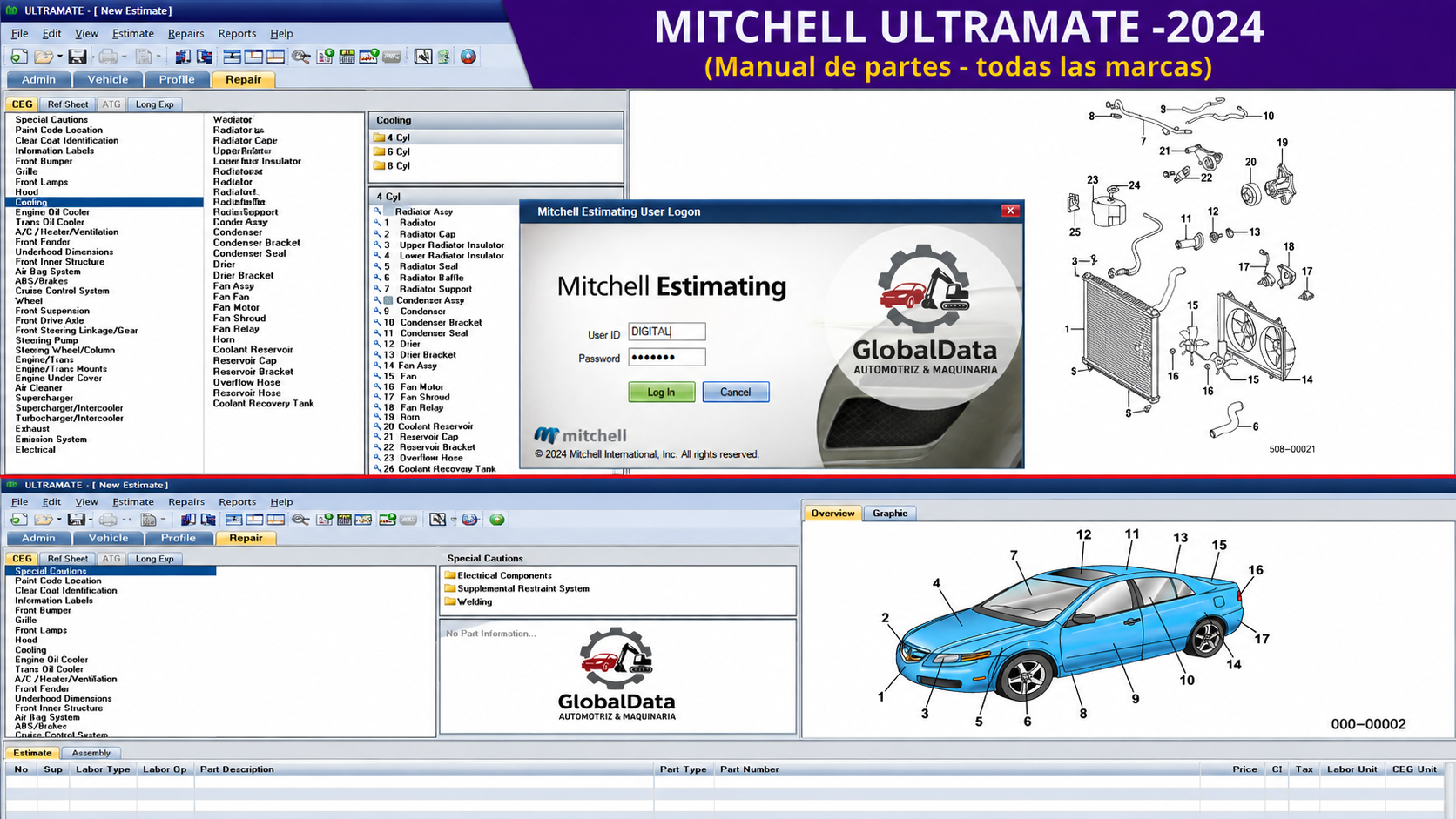This screenshot has height=819, width=1456.
Task: Select Air Bag System in the upper category list
Action: pos(48,272)
